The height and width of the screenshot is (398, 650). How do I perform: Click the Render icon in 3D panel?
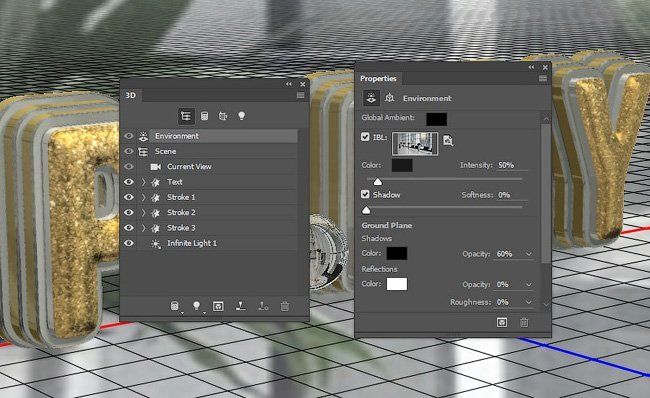pos(218,306)
